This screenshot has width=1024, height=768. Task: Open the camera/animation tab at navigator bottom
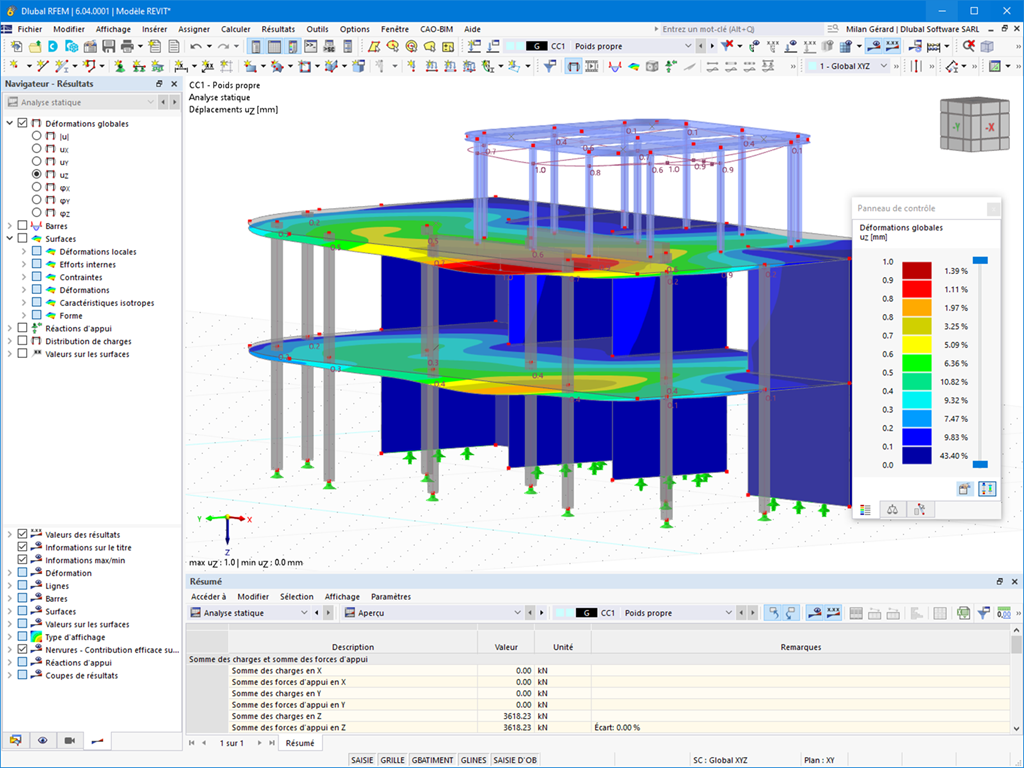tap(70, 740)
